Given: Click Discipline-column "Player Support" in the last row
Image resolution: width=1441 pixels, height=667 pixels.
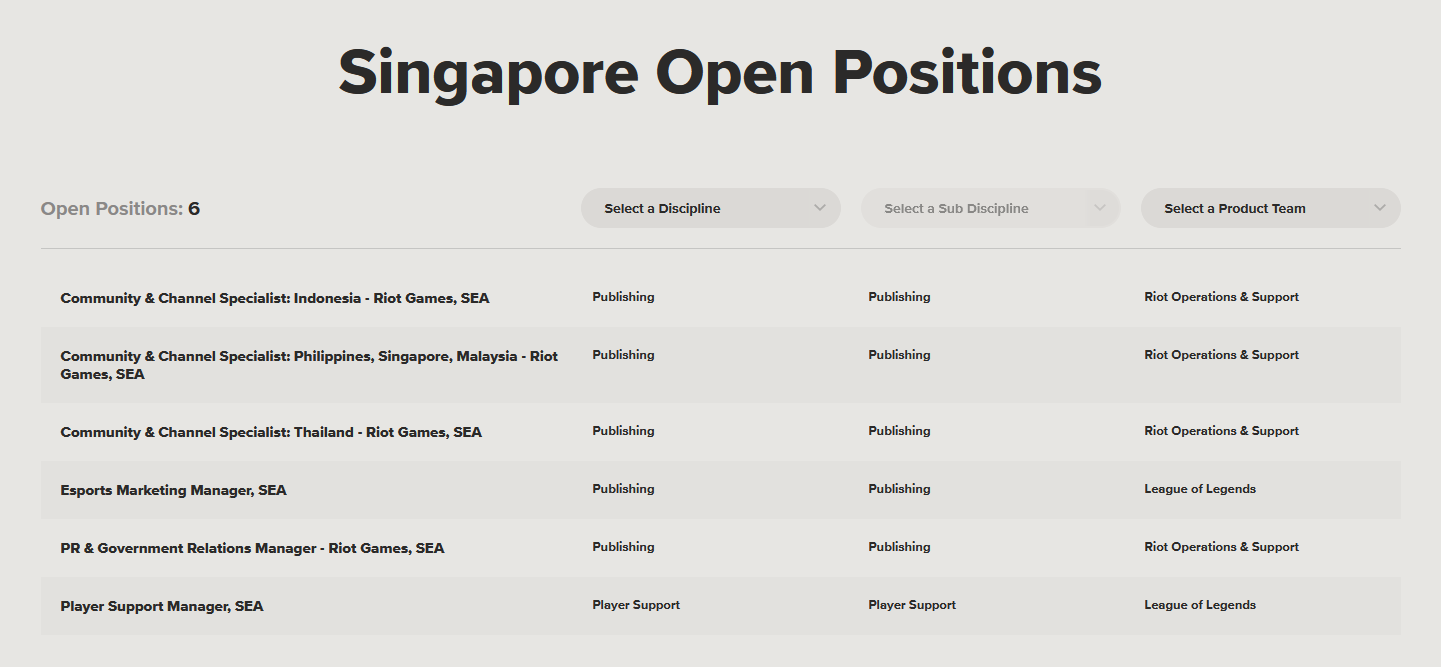Looking at the screenshot, I should [x=636, y=605].
